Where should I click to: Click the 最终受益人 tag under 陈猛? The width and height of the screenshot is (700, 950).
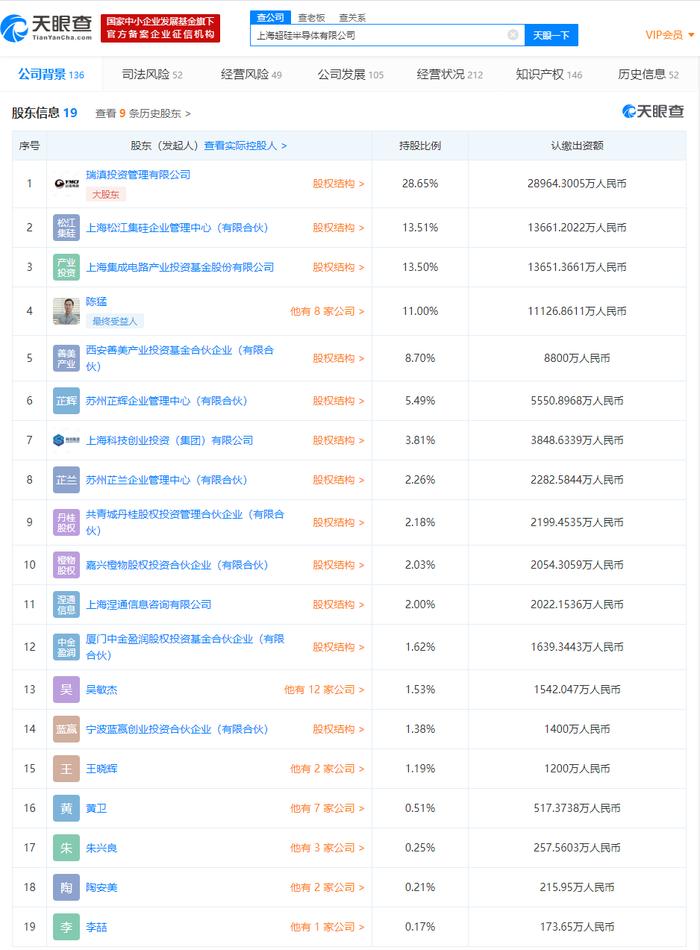click(x=115, y=321)
